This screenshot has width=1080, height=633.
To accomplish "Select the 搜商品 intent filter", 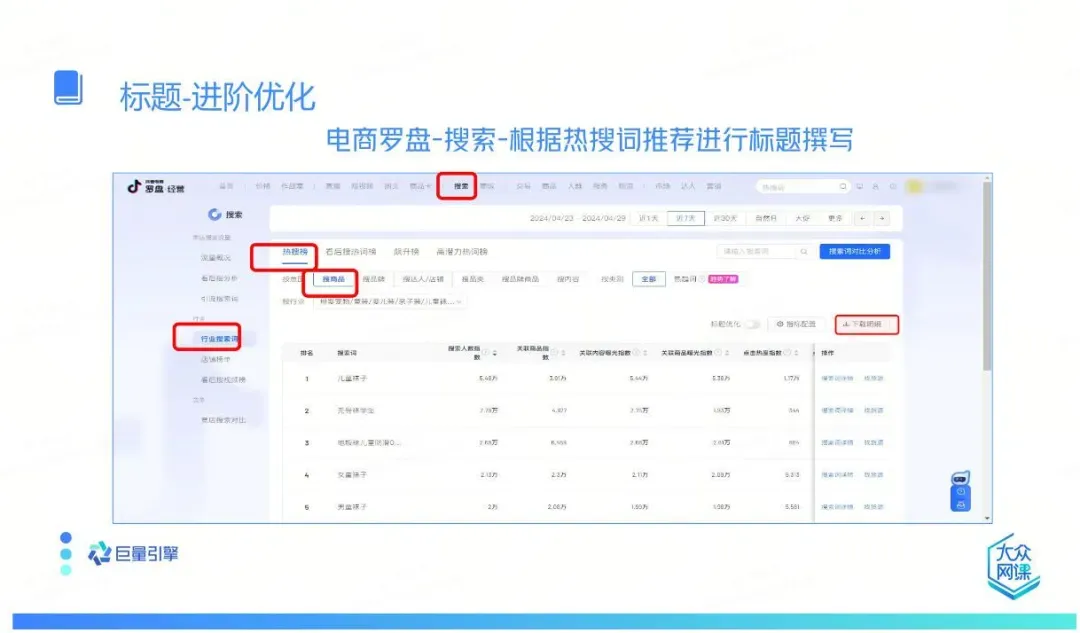I will click(333, 279).
